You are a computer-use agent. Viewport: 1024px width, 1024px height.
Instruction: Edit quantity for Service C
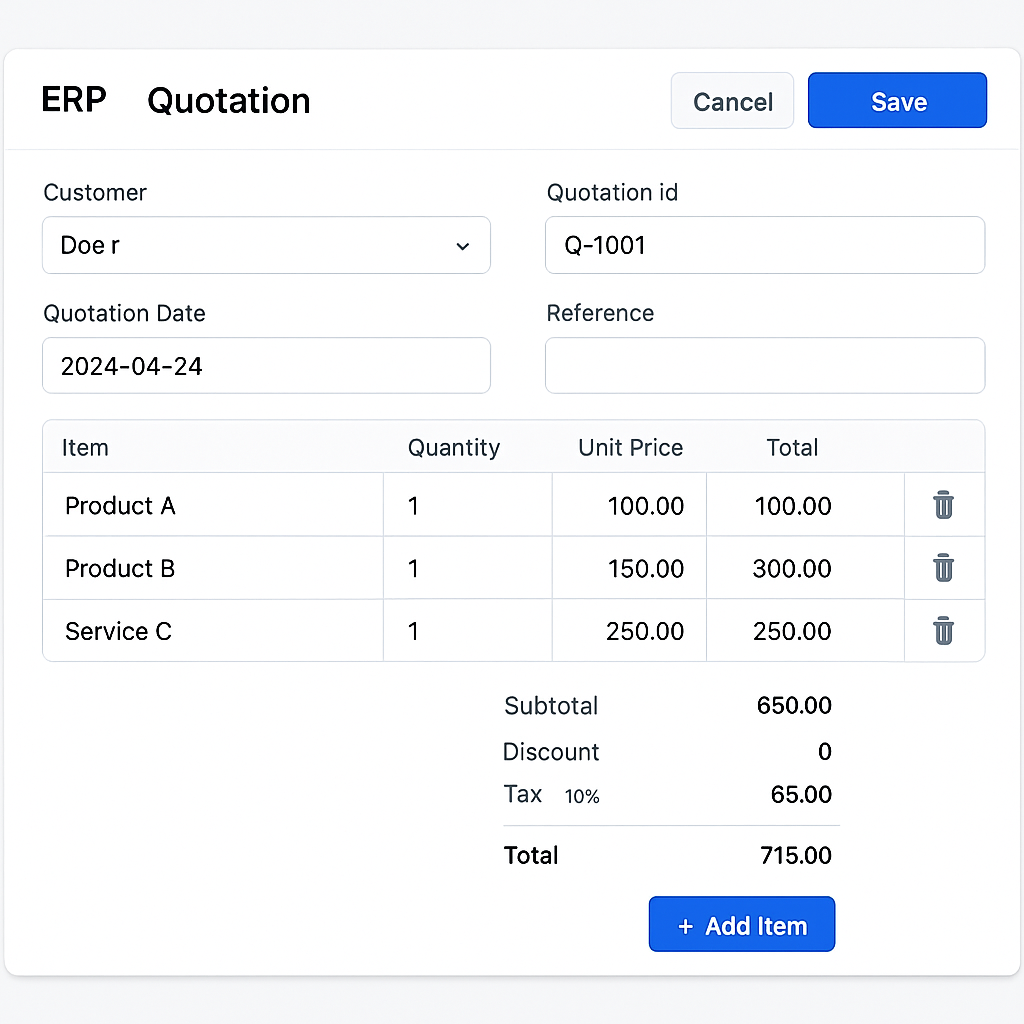click(468, 631)
